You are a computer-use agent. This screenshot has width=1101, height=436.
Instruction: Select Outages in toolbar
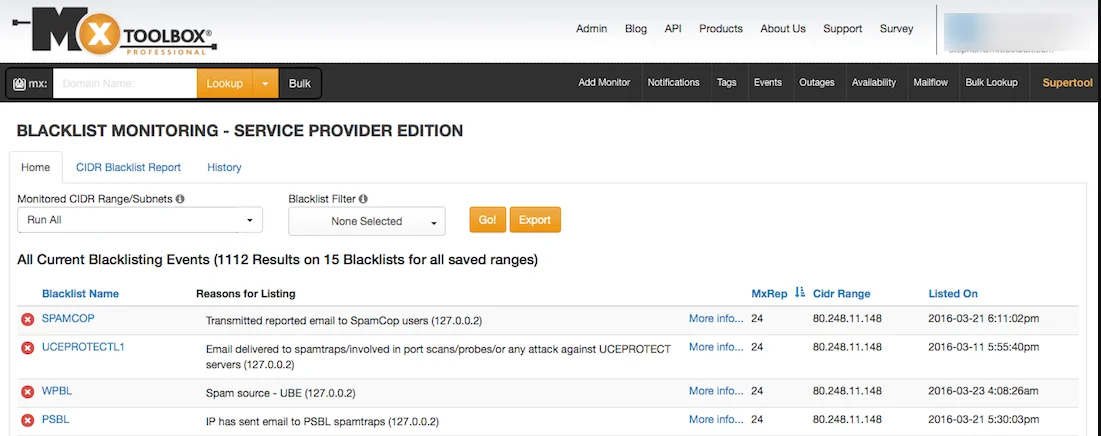(x=817, y=82)
